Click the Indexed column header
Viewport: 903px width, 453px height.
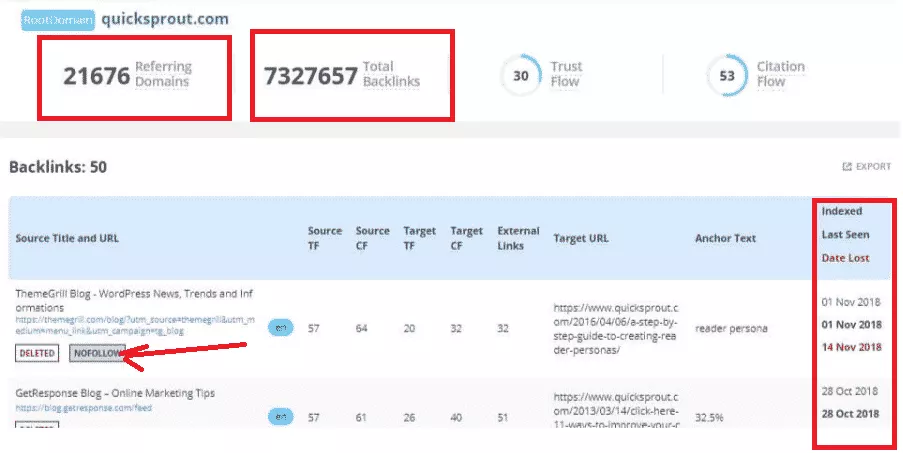click(x=841, y=211)
